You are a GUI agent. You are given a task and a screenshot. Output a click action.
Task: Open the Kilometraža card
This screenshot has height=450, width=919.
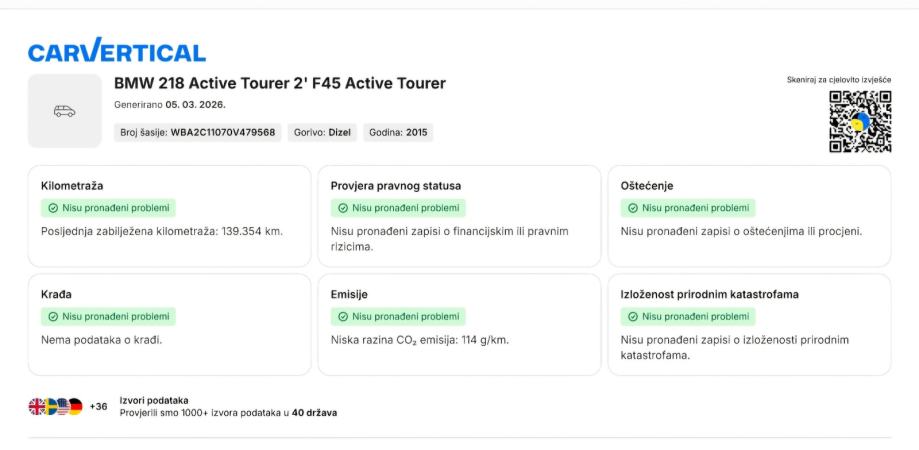coord(169,216)
